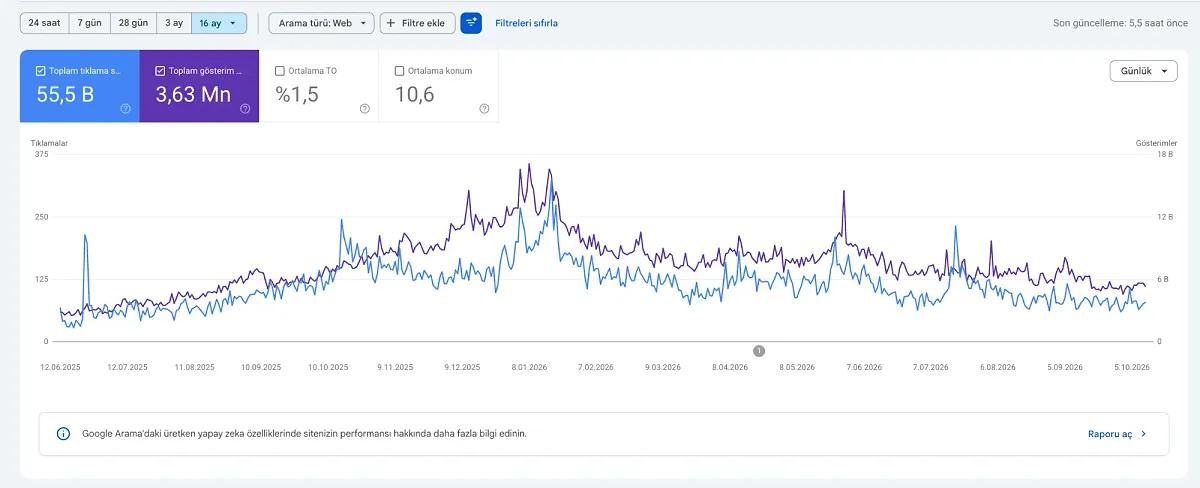Click the Google Arama üretken yapay zeka banner text
Image resolution: width=1200 pixels, height=488 pixels.
coord(304,434)
